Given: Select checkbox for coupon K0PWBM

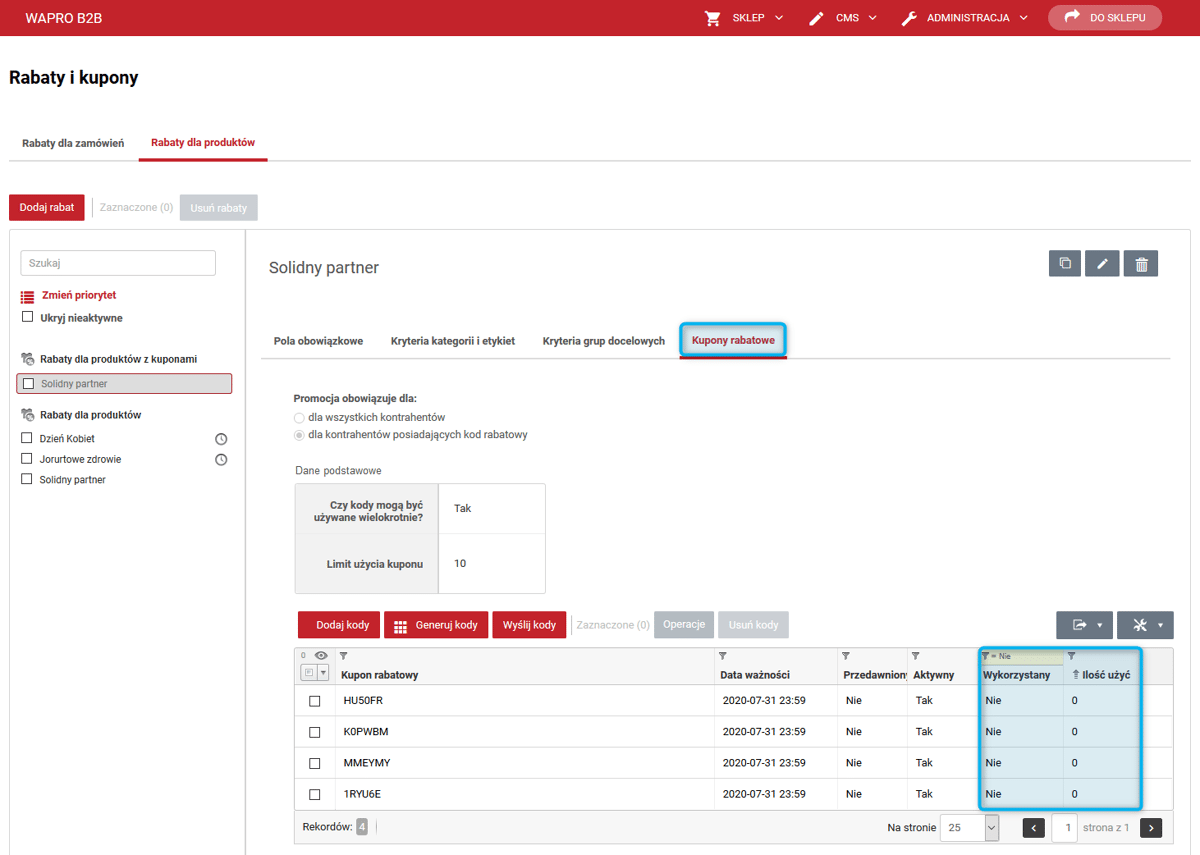Looking at the screenshot, I should [x=315, y=732].
